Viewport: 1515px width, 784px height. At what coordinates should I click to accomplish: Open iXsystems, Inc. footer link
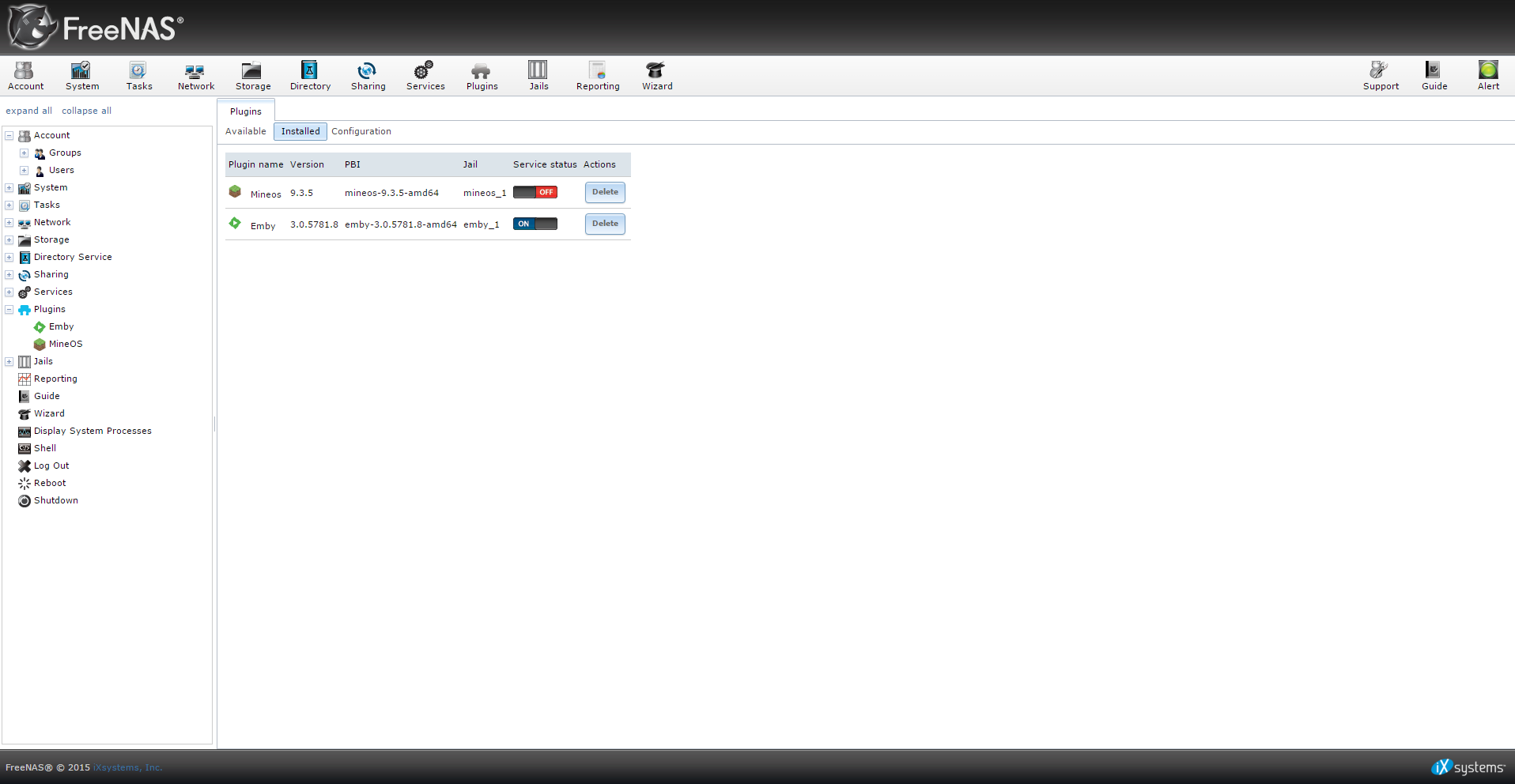[x=127, y=767]
